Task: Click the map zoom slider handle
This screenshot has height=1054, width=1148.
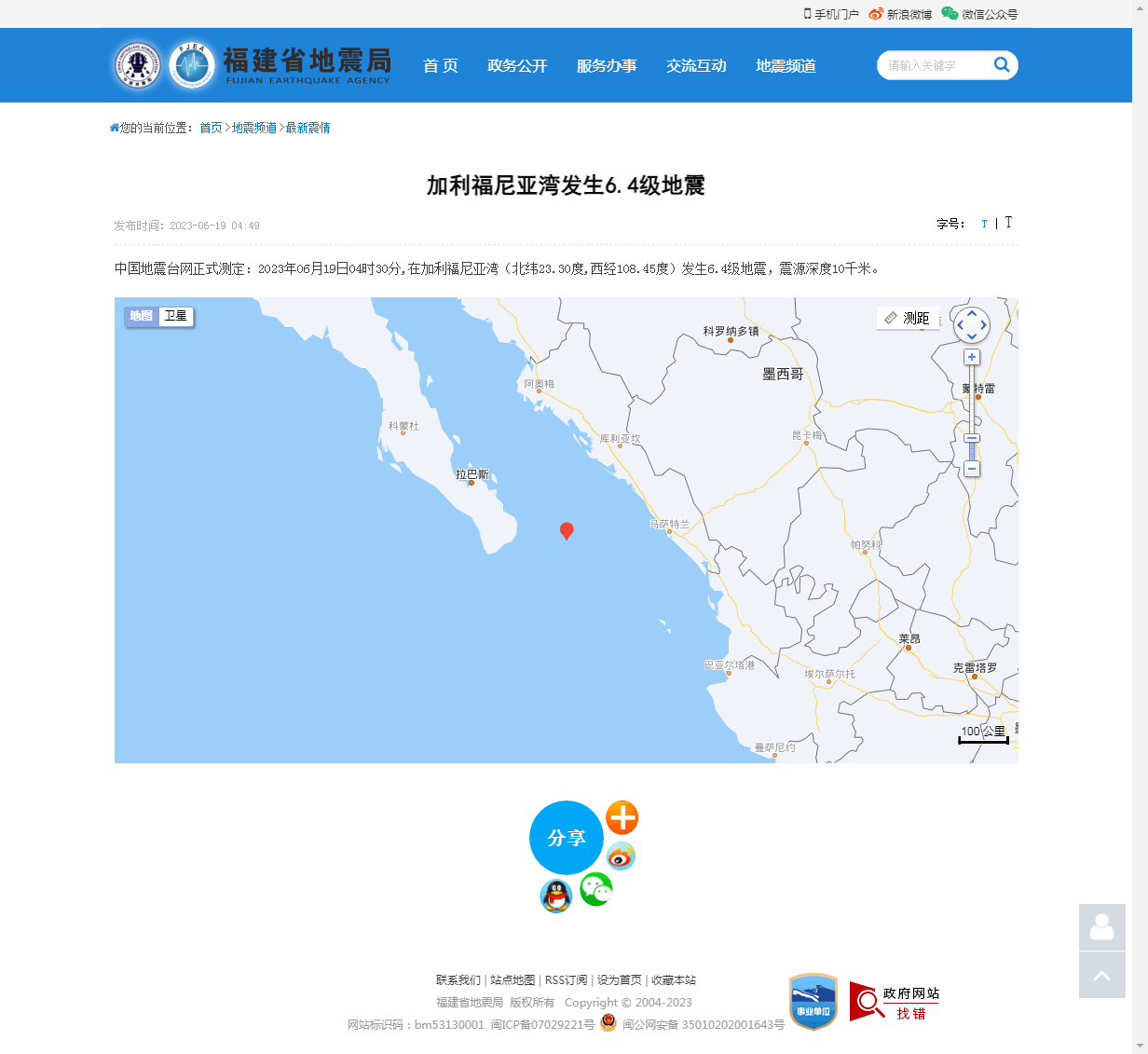Action: [972, 438]
